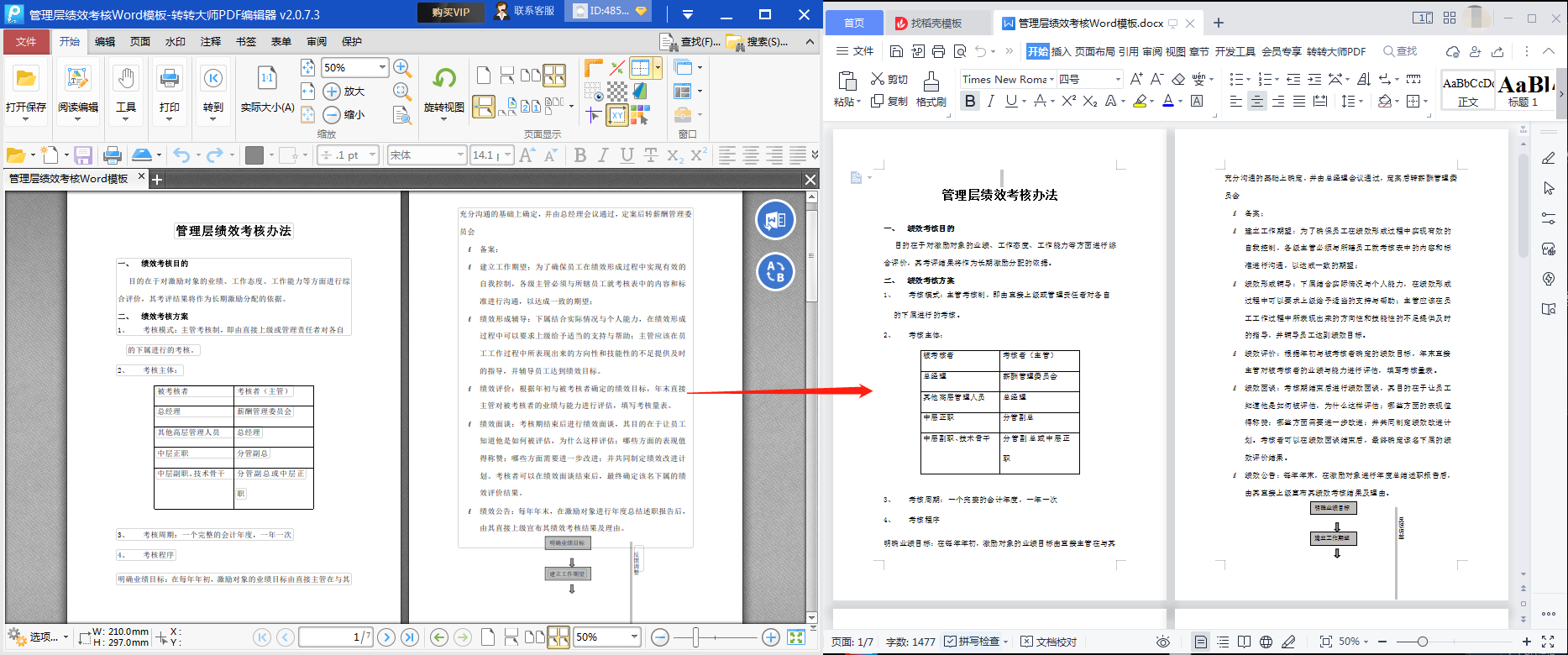Open the 宋体 font dropdown in PDF editor
1568x655 pixels.
click(460, 155)
